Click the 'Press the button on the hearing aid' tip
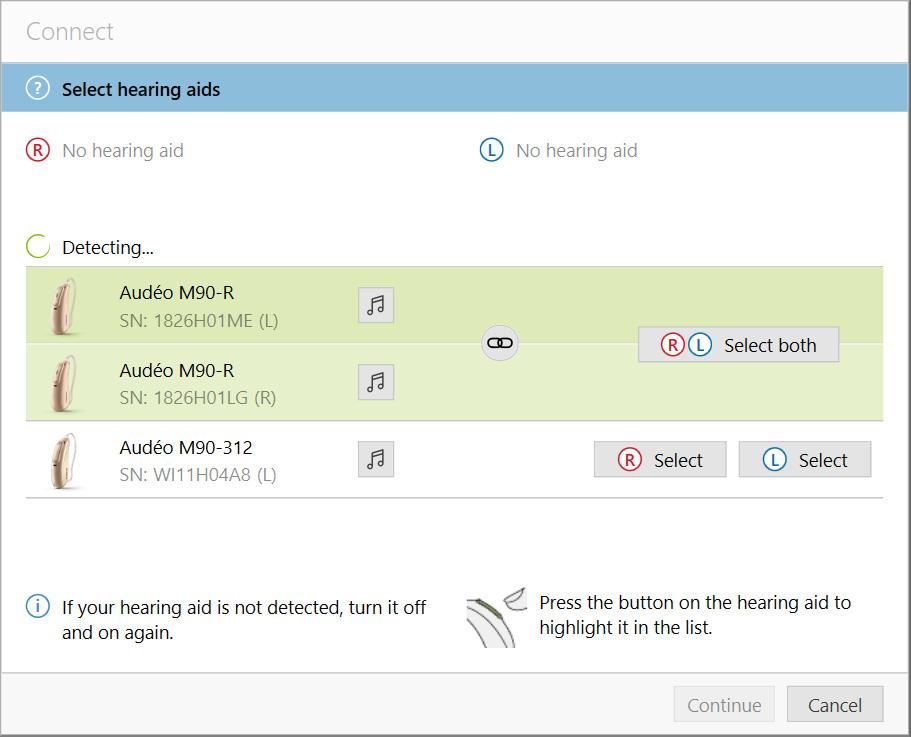The height and width of the screenshot is (737, 911). coord(695,615)
